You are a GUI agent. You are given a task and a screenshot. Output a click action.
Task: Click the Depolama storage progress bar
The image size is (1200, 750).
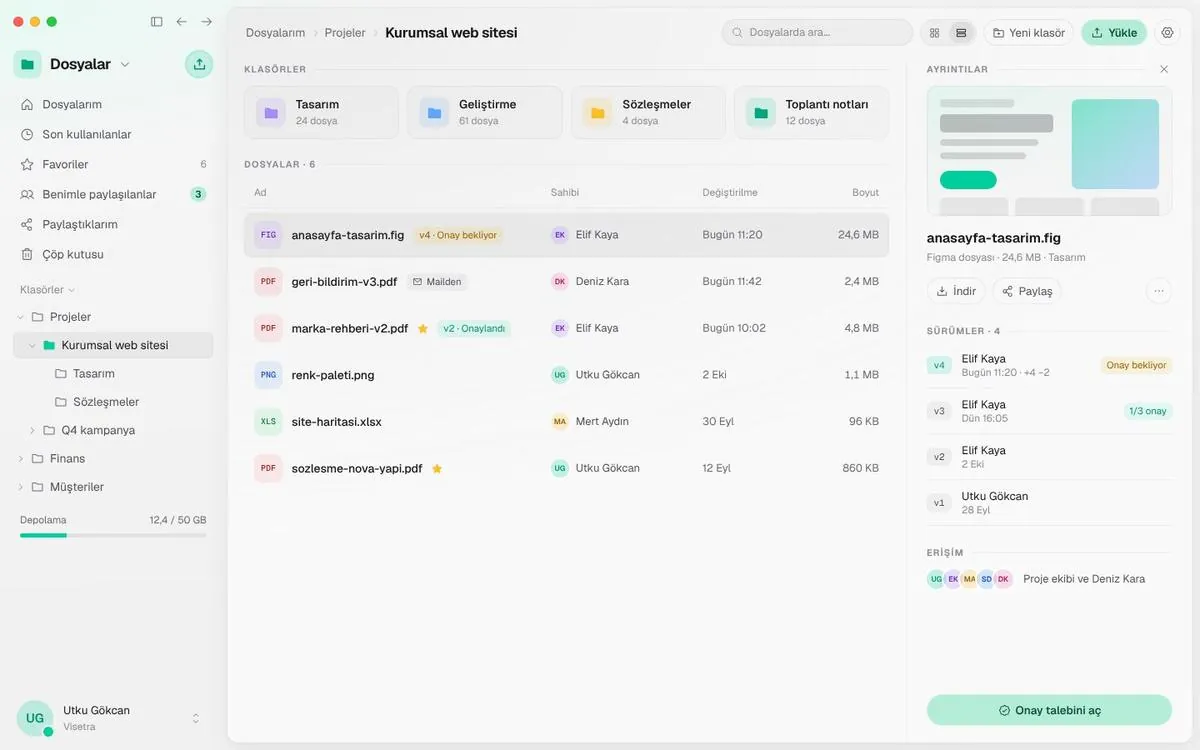pyautogui.click(x=113, y=535)
